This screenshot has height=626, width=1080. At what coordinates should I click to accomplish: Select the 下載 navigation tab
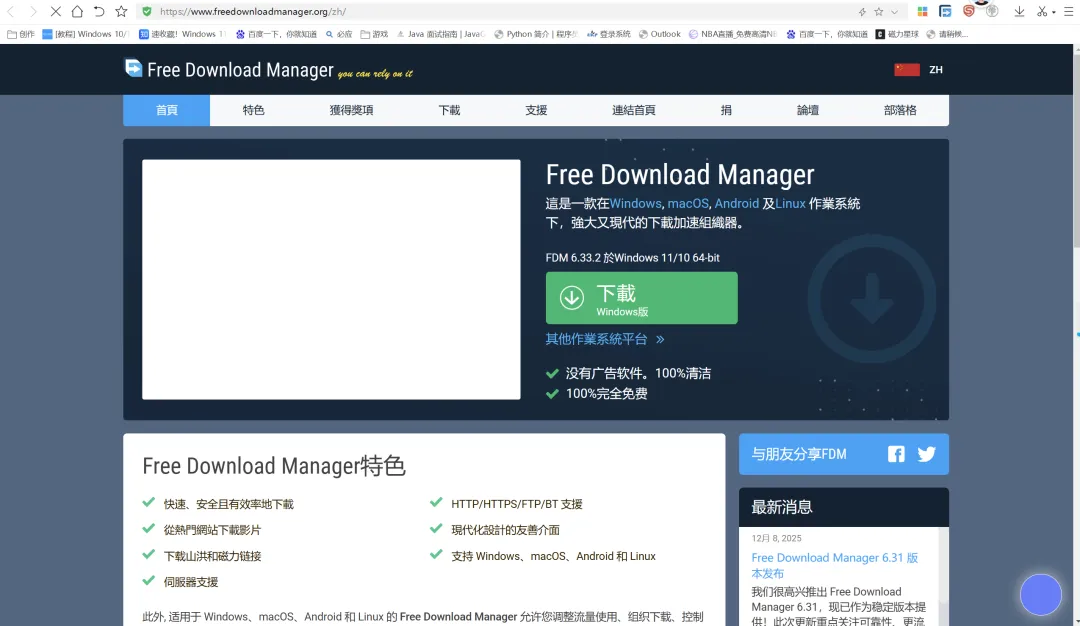449,110
